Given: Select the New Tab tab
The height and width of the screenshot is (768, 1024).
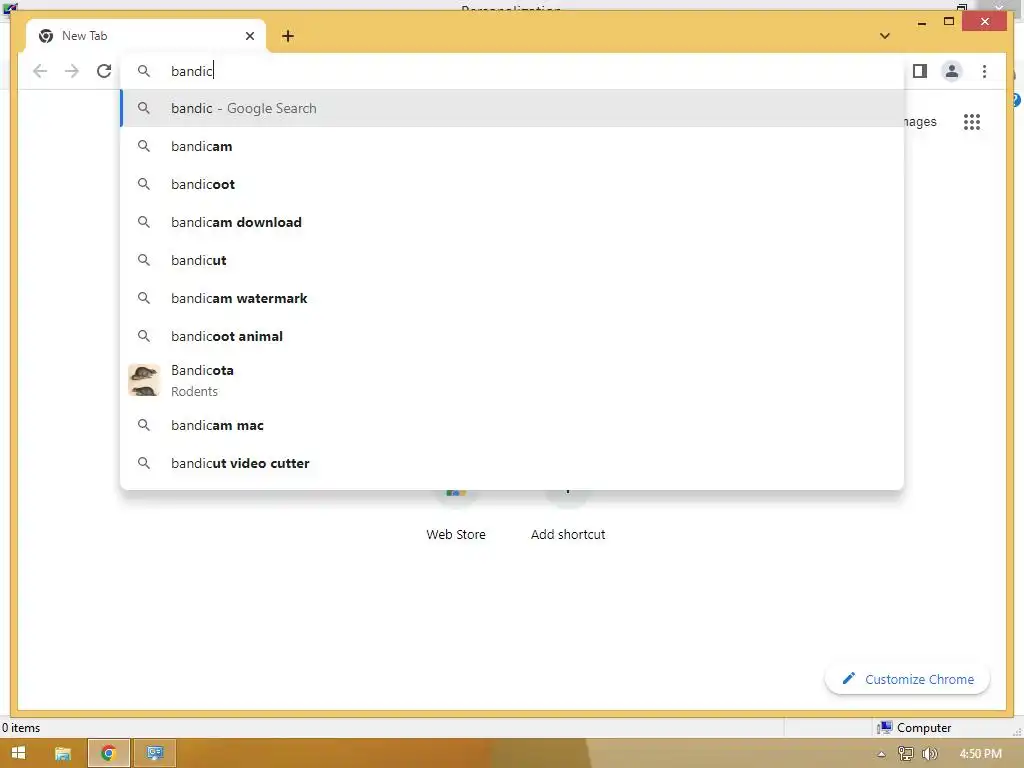Looking at the screenshot, I should [x=146, y=36].
